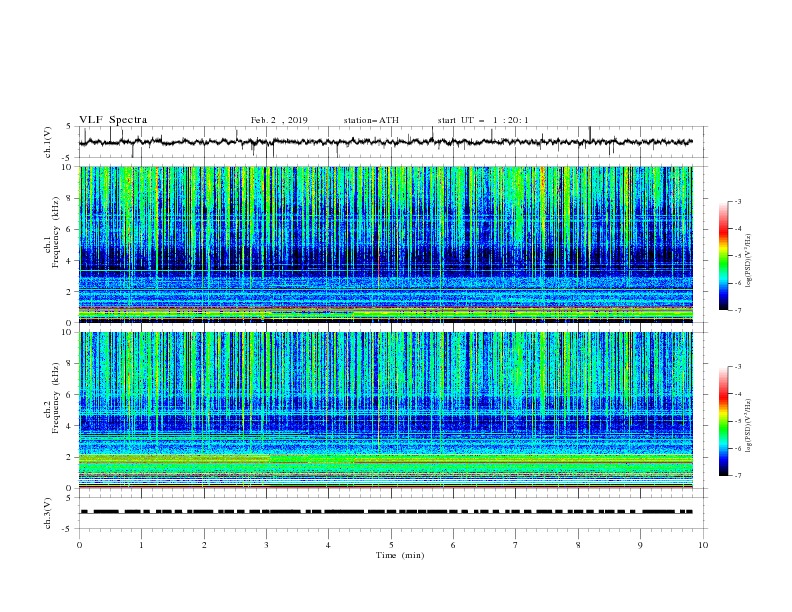Click the ch.2 spectrogram plot area
Screen dimensions: 792x612
coord(386,410)
